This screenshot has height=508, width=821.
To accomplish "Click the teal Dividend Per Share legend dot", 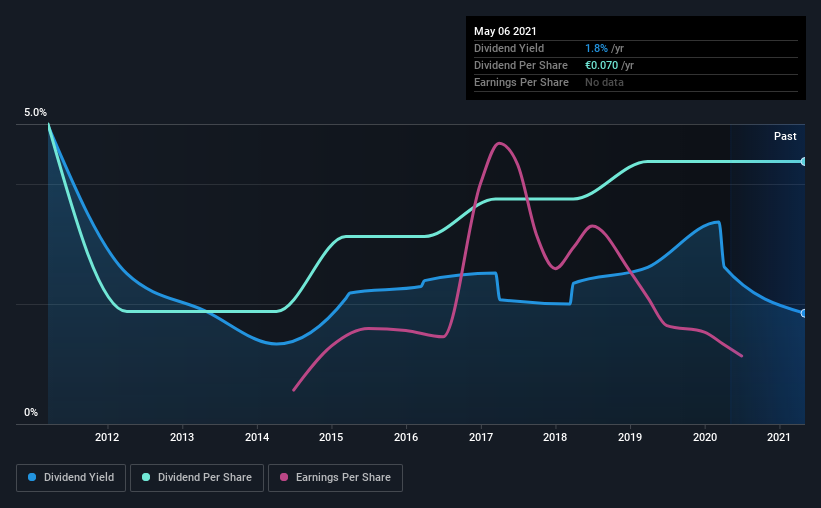I will [146, 477].
